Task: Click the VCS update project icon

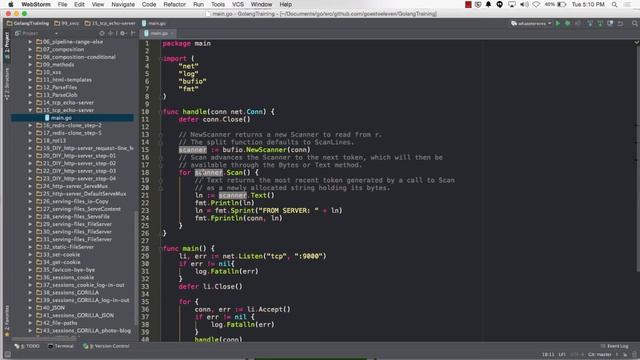Action: (x=590, y=24)
